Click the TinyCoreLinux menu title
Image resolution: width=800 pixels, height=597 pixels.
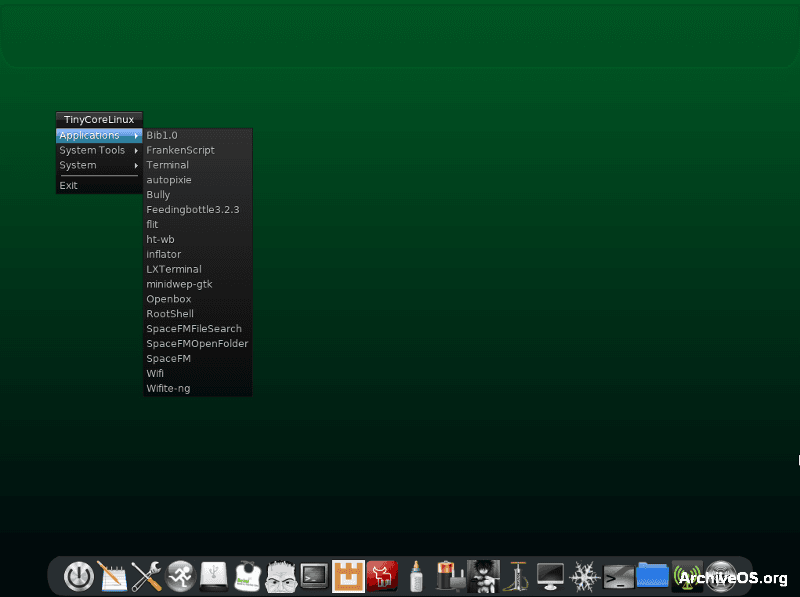(99, 119)
